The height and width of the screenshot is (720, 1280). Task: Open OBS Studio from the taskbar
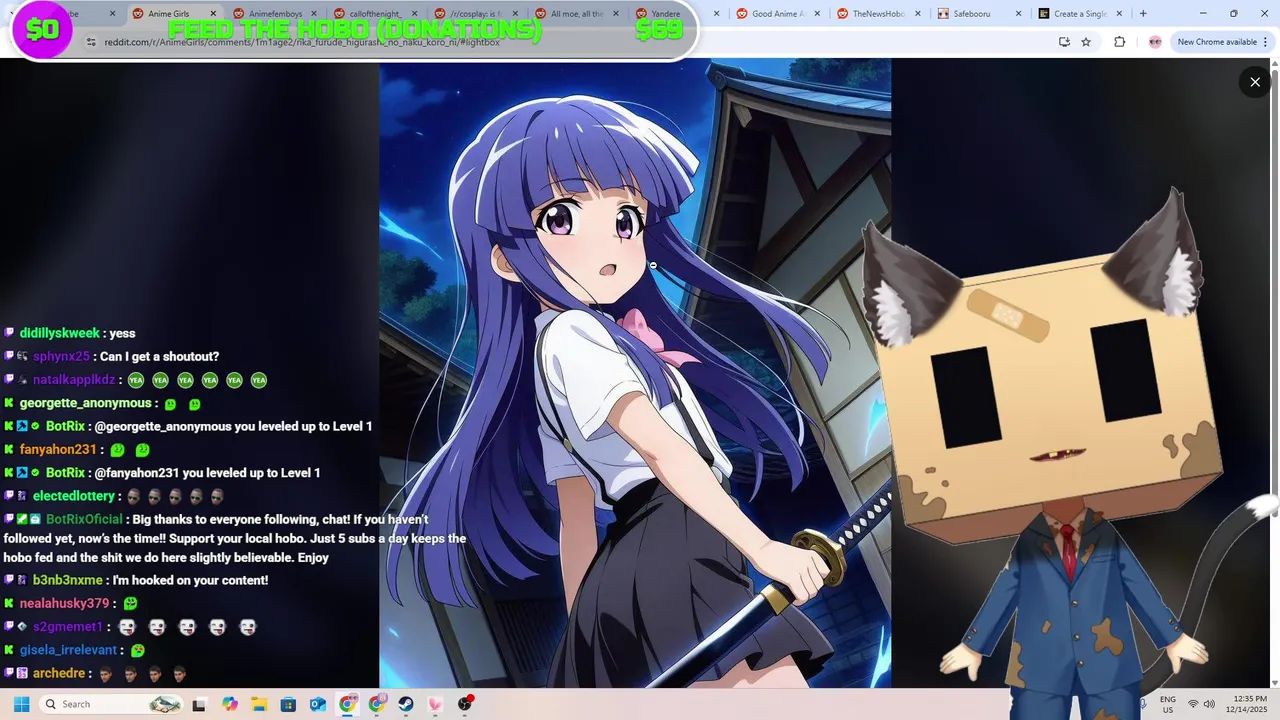click(x=465, y=704)
